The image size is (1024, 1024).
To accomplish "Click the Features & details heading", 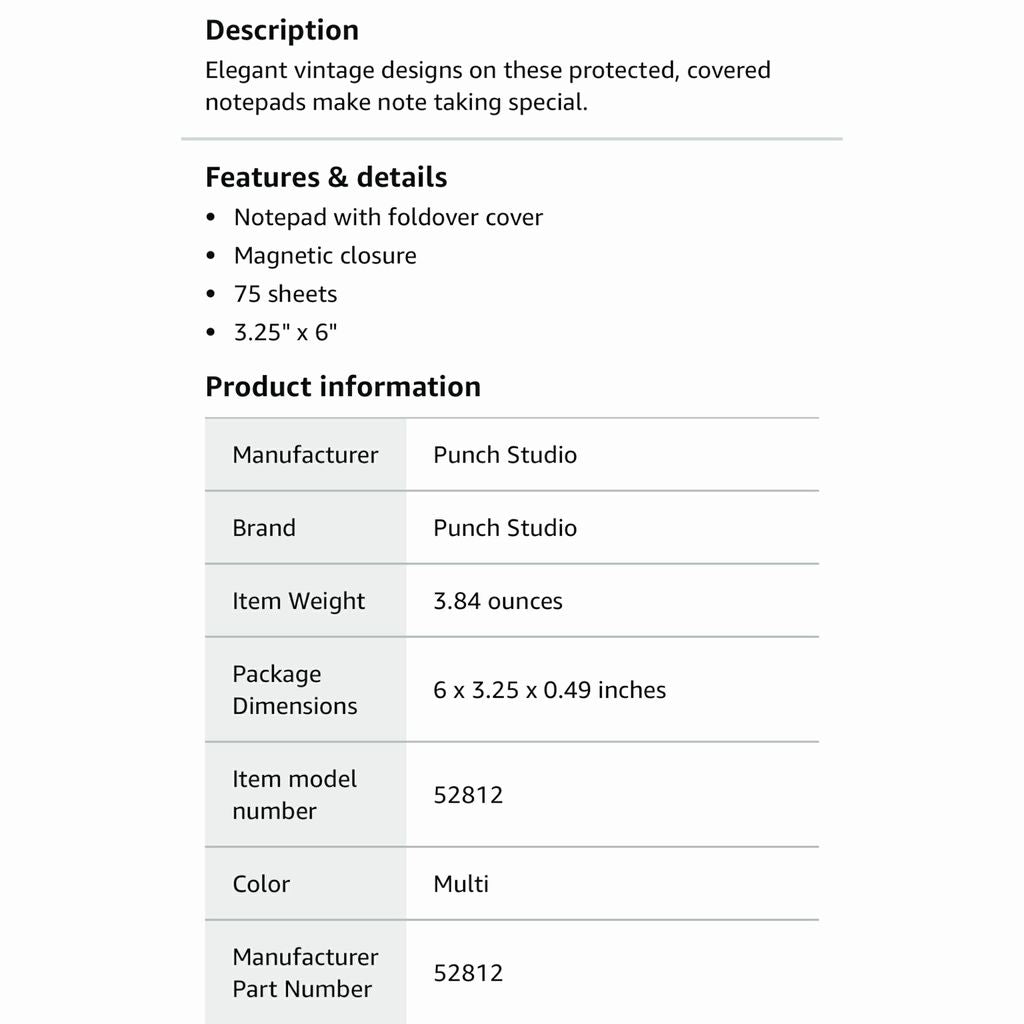I will pos(326,177).
